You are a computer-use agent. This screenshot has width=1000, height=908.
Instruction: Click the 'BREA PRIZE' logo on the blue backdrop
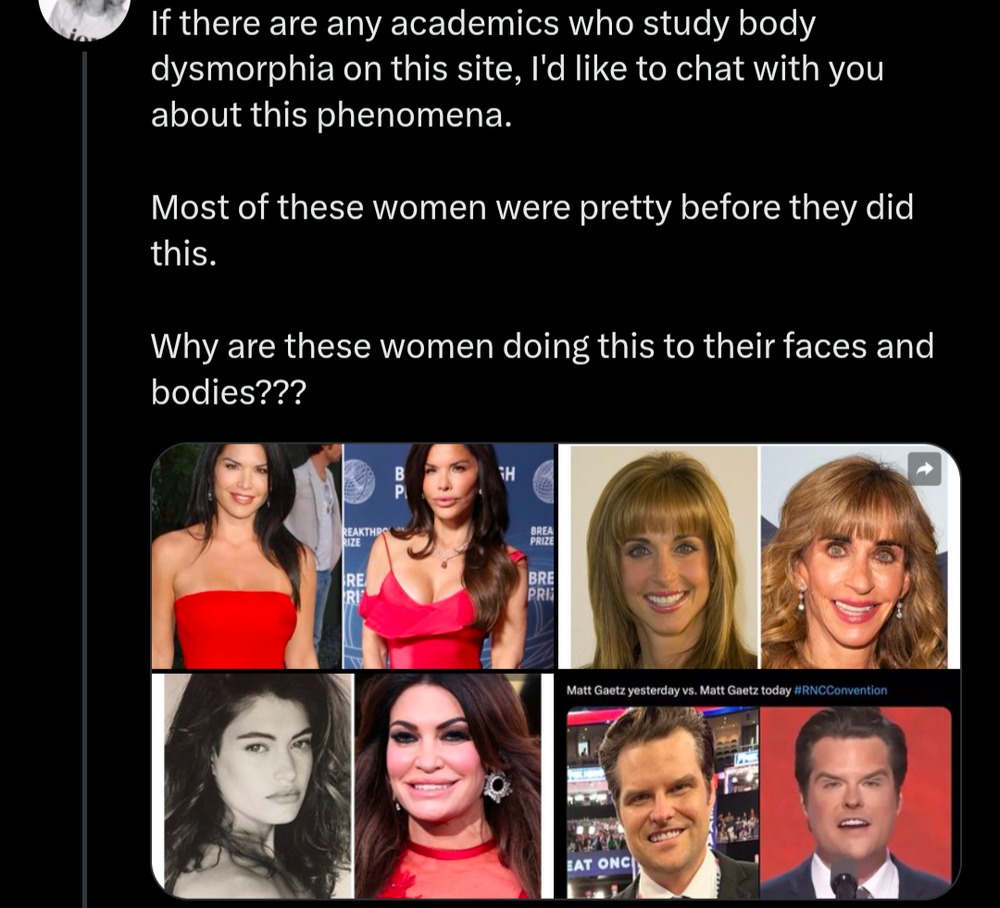pos(541,536)
